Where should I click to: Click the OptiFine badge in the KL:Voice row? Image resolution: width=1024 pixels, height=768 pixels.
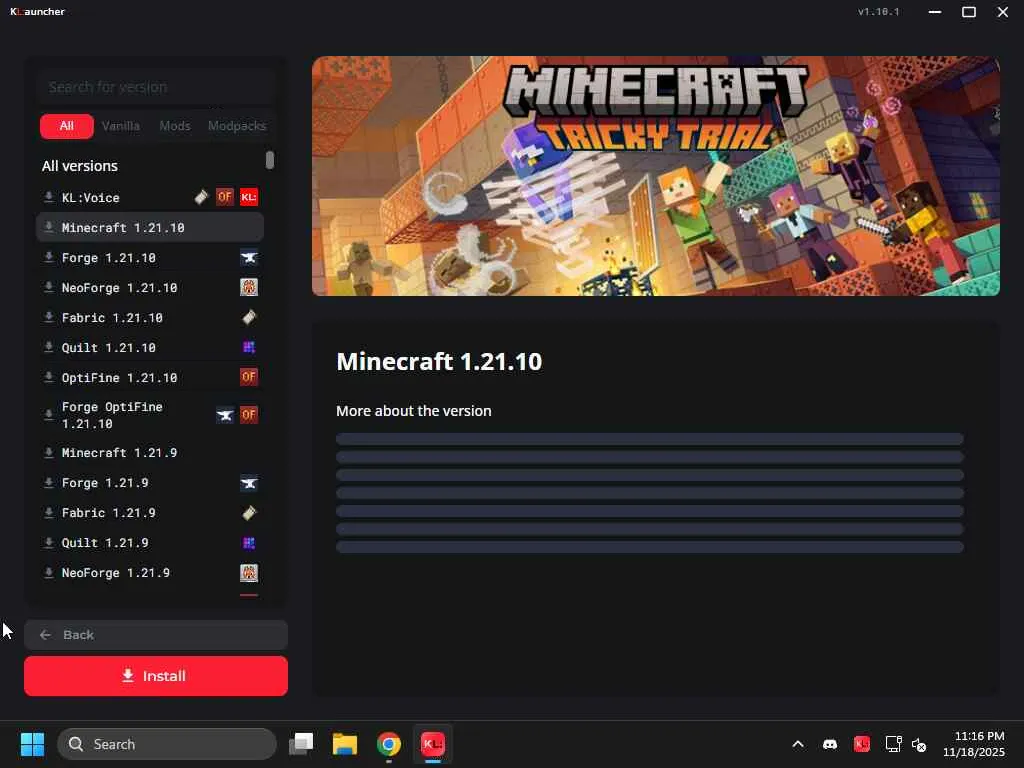point(225,197)
